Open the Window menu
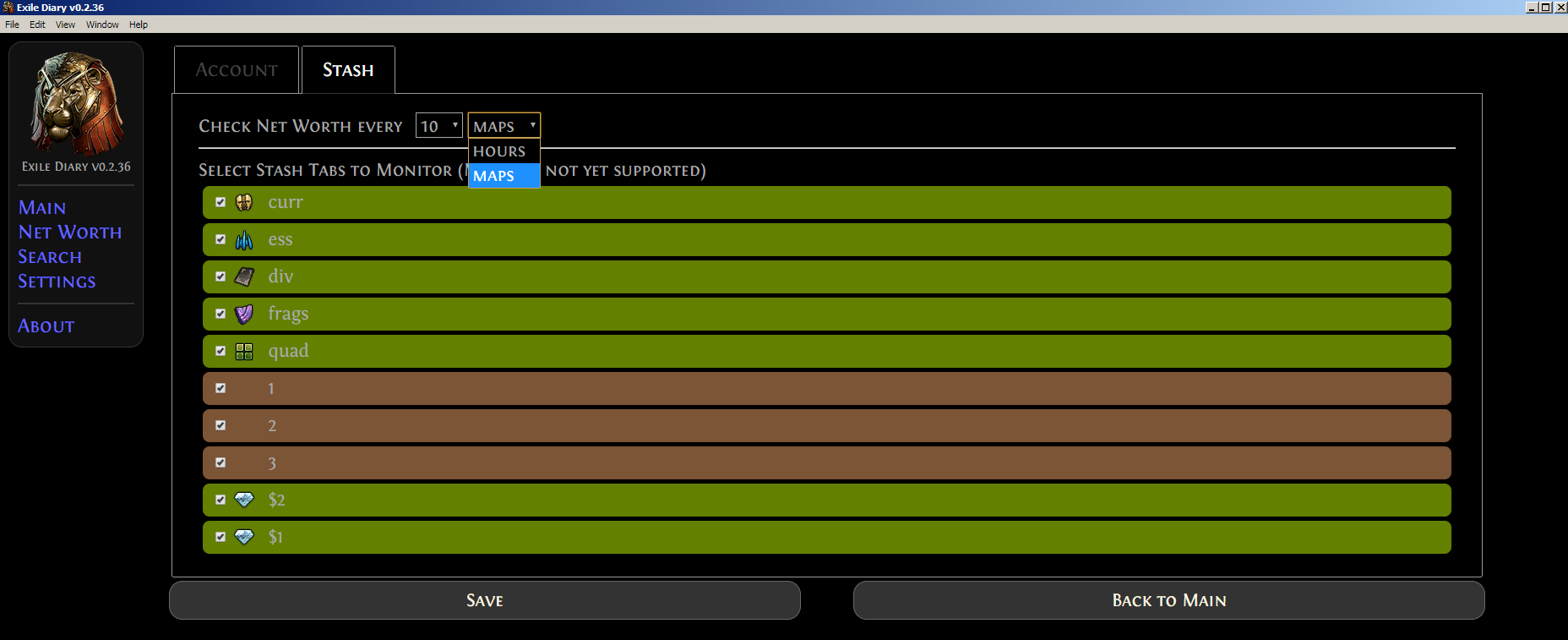Image resolution: width=1568 pixels, height=640 pixels. click(102, 25)
